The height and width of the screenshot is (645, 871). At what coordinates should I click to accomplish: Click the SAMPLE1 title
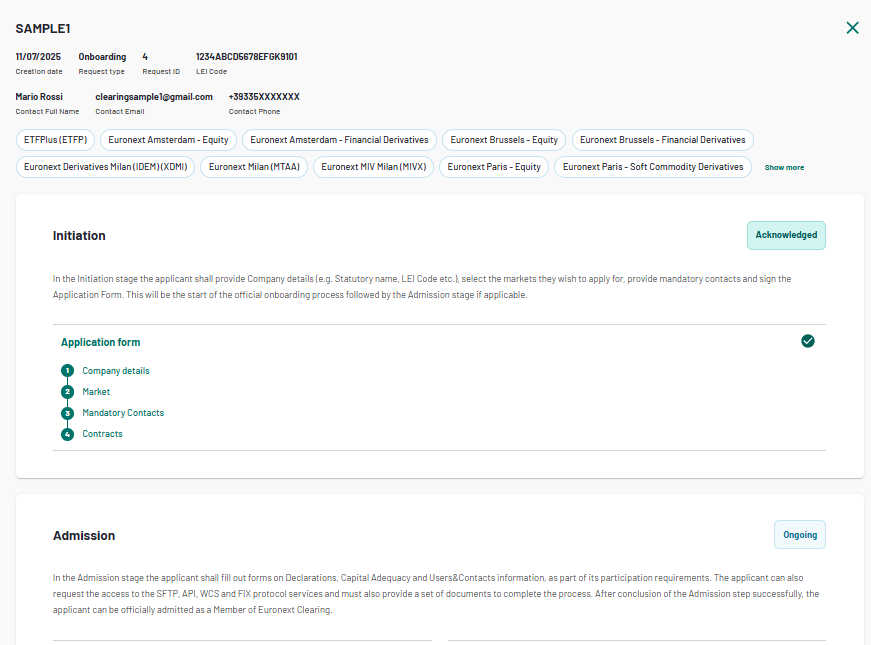(43, 29)
